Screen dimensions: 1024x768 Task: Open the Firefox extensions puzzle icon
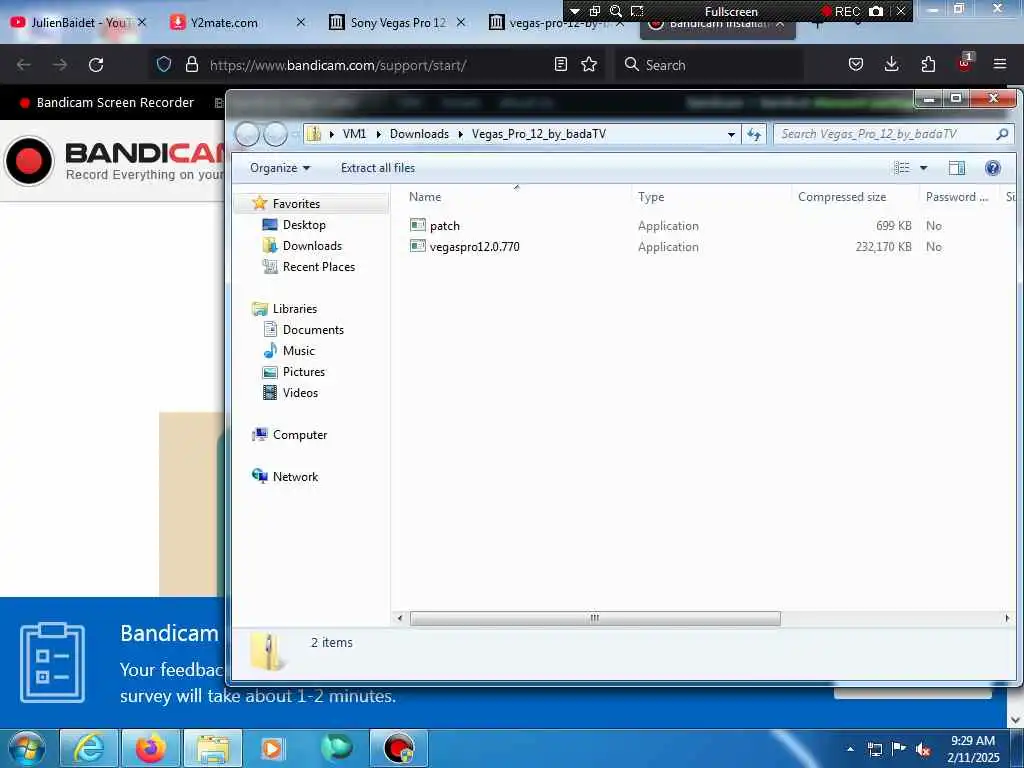(x=928, y=64)
